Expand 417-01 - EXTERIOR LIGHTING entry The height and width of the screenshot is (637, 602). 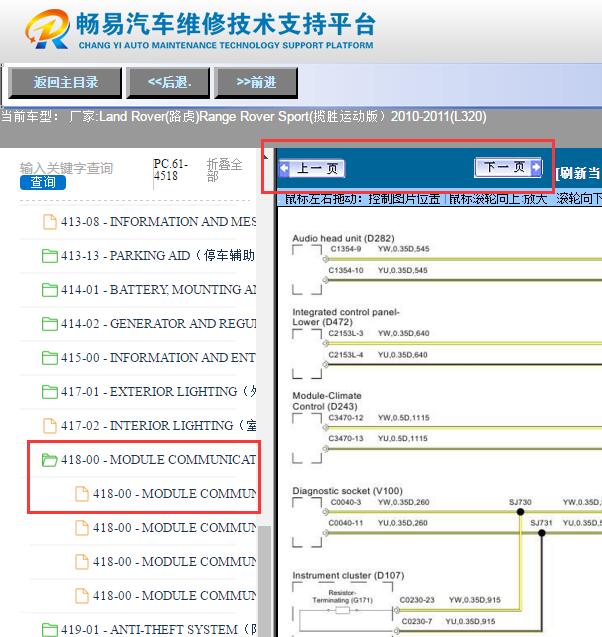158,392
